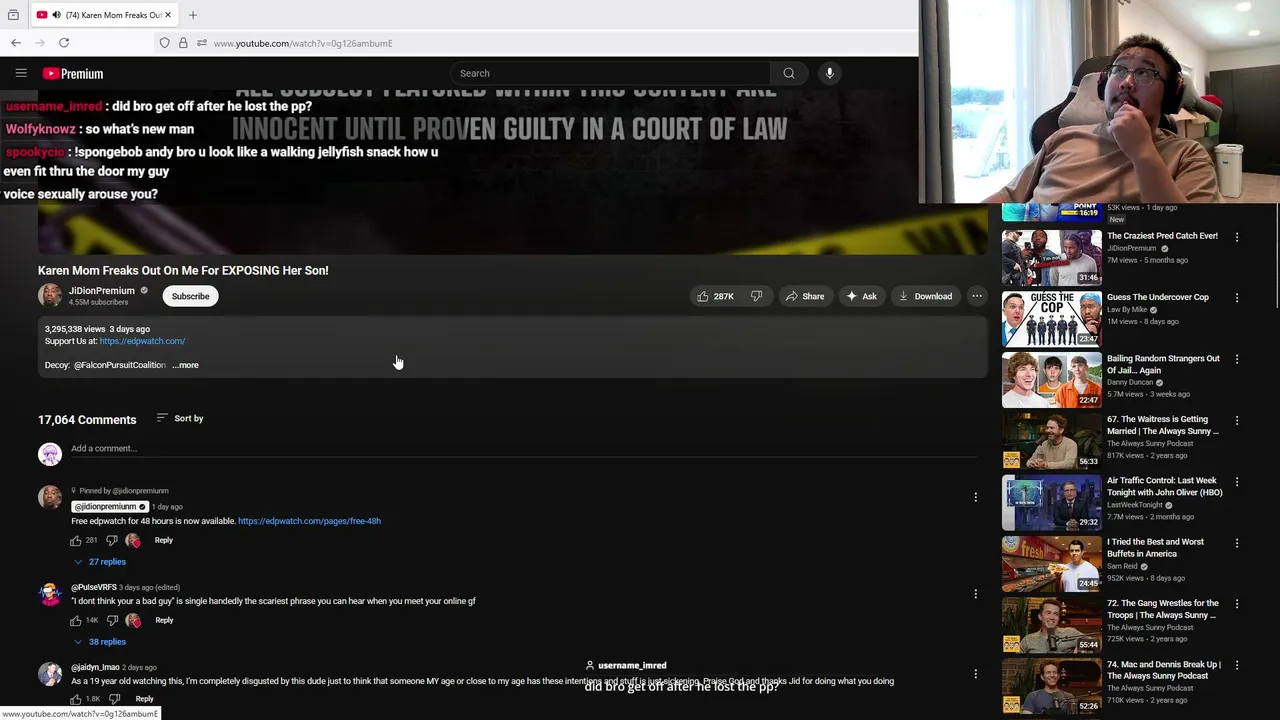Open menu for Guess The Undercover Cop

pyautogui.click(x=1237, y=298)
